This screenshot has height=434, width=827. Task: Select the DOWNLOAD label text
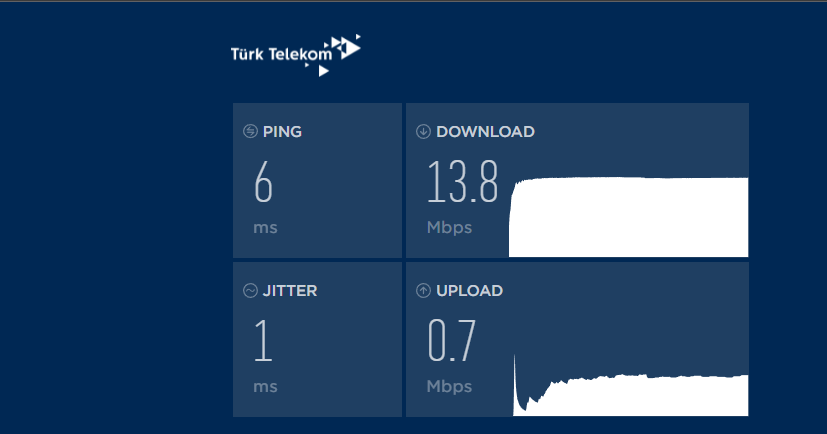[x=485, y=132]
